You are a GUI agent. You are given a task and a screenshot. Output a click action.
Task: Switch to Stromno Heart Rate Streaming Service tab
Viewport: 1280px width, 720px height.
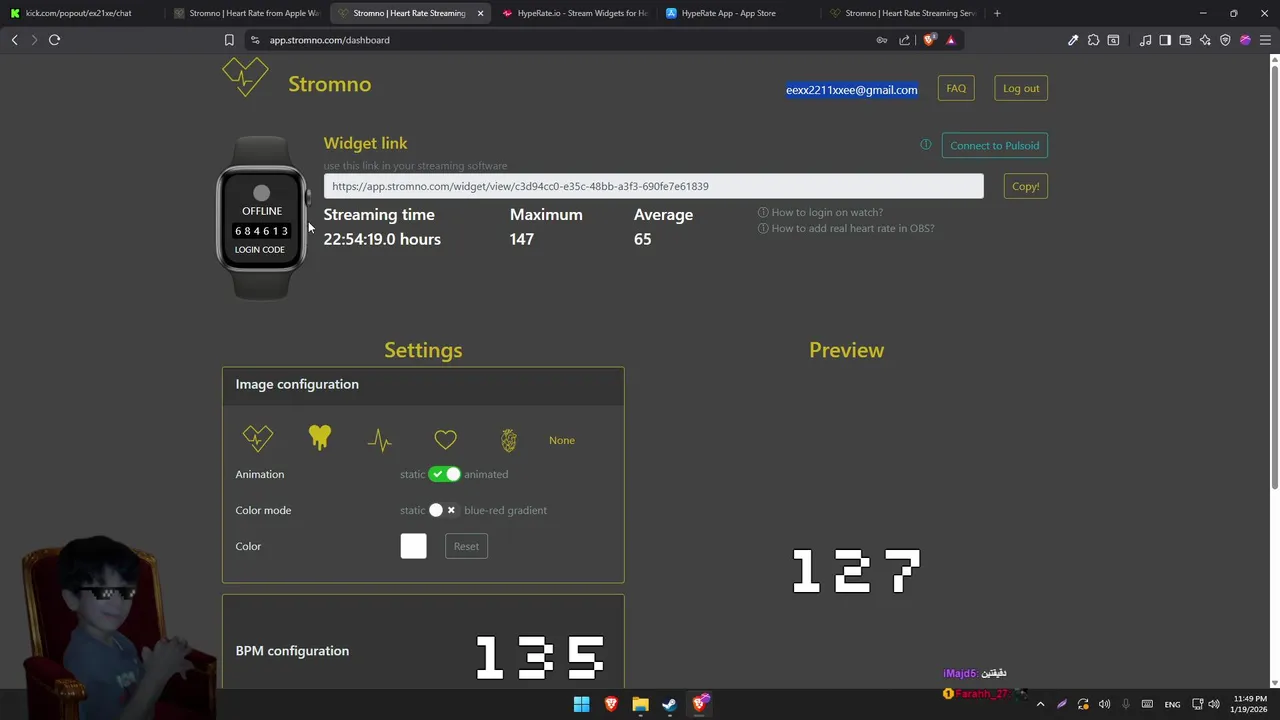903,13
